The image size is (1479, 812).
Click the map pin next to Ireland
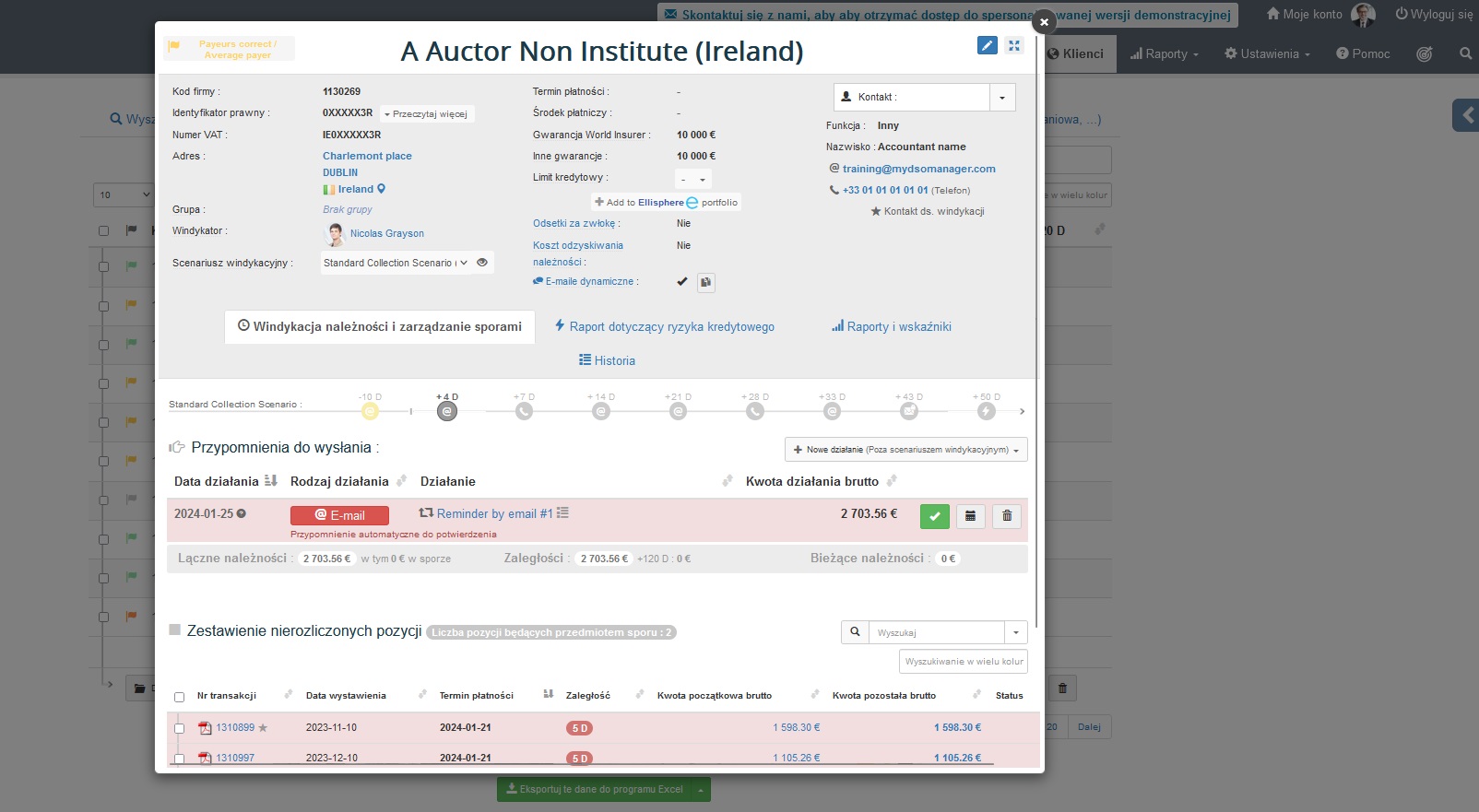point(382,189)
